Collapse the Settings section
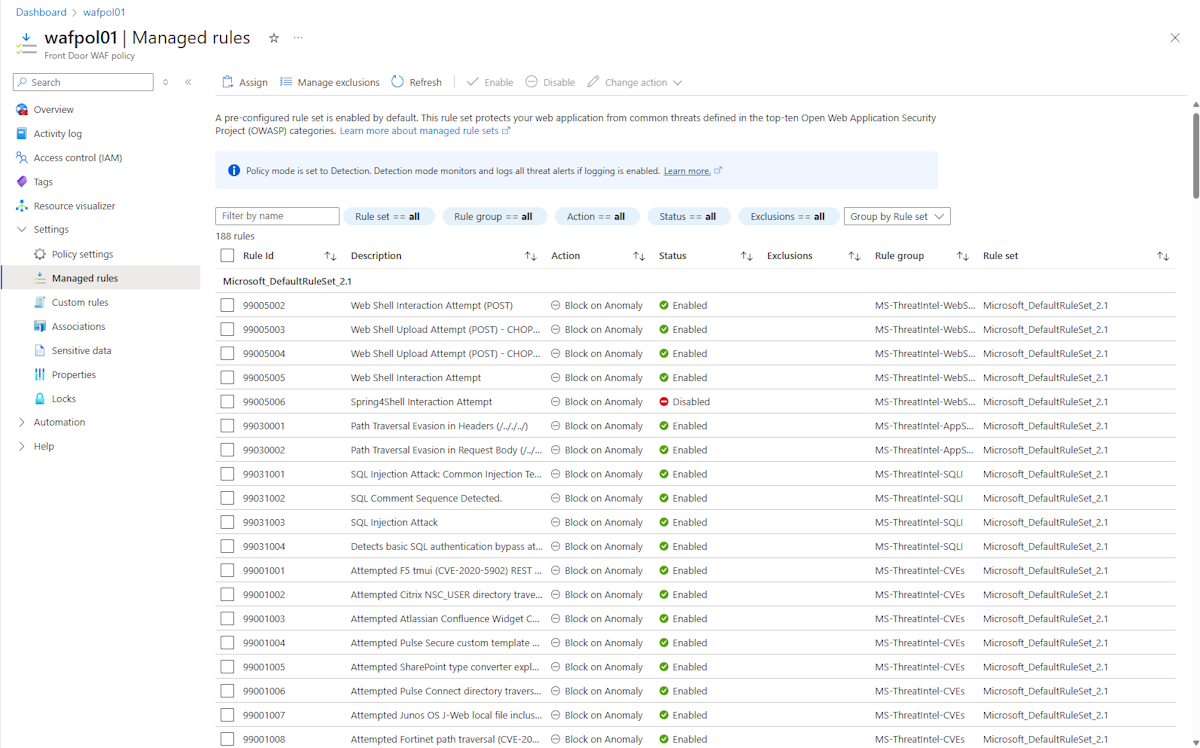This screenshot has height=748, width=1200. (x=22, y=230)
